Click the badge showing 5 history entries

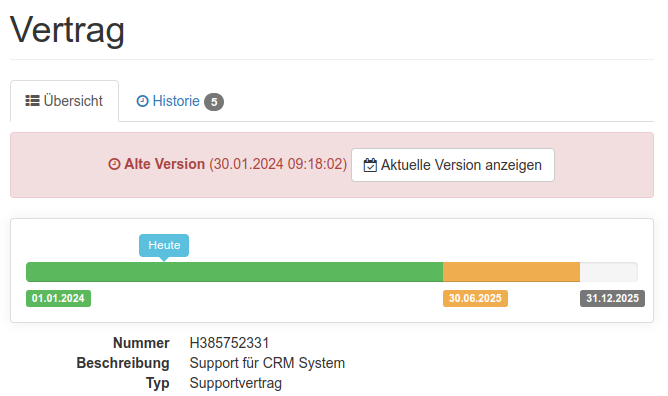(x=214, y=102)
